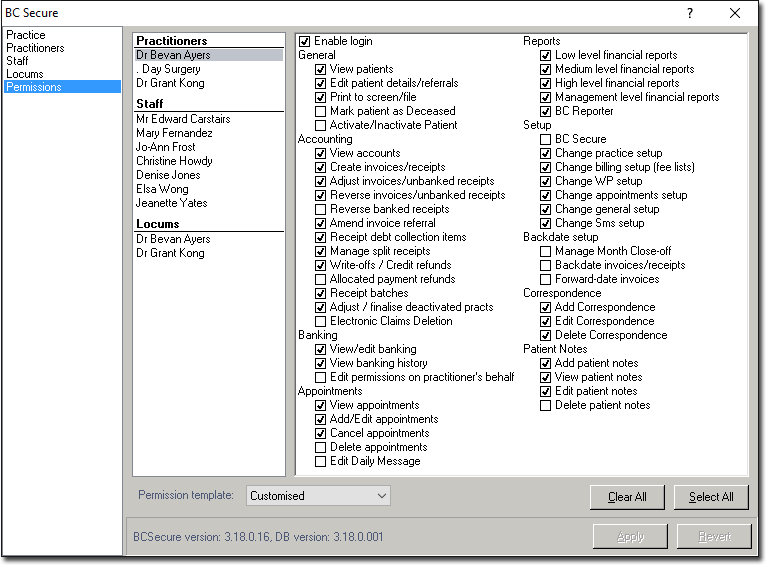Toggle Cancel appointments checkbox
Screen dimensions: 766x565
tap(320, 434)
